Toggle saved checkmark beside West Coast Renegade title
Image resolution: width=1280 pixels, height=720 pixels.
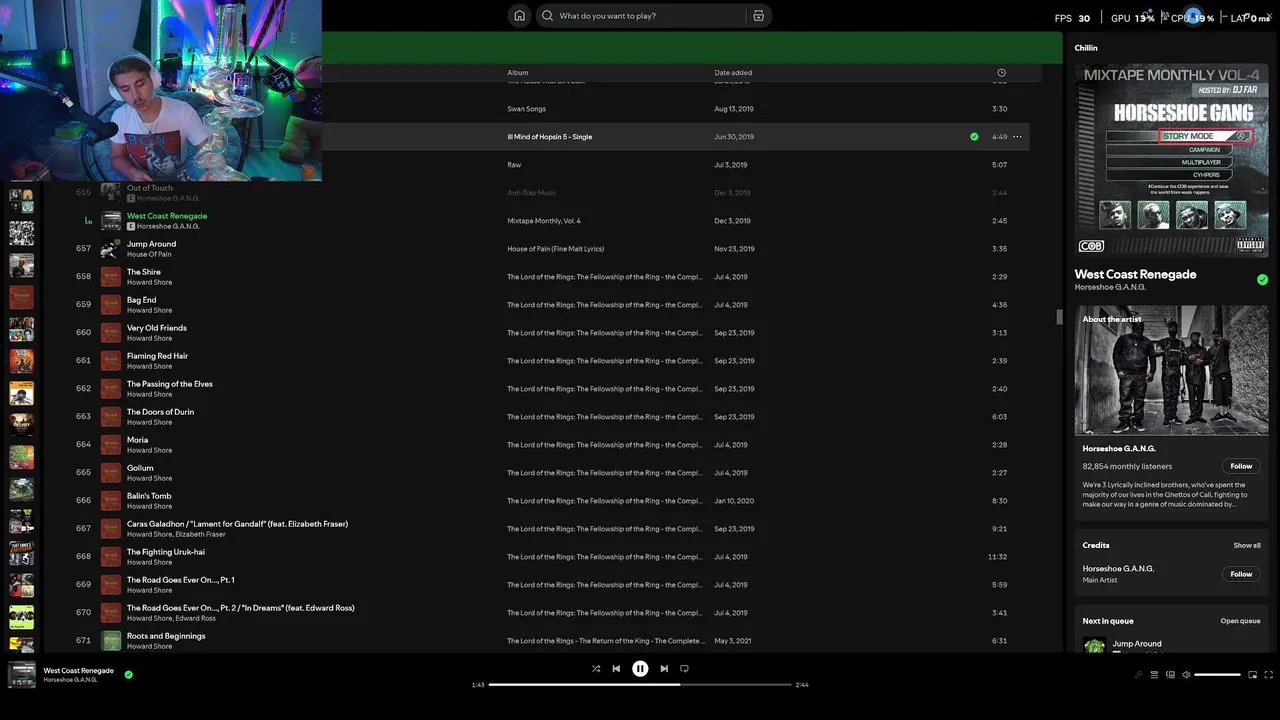(1262, 280)
